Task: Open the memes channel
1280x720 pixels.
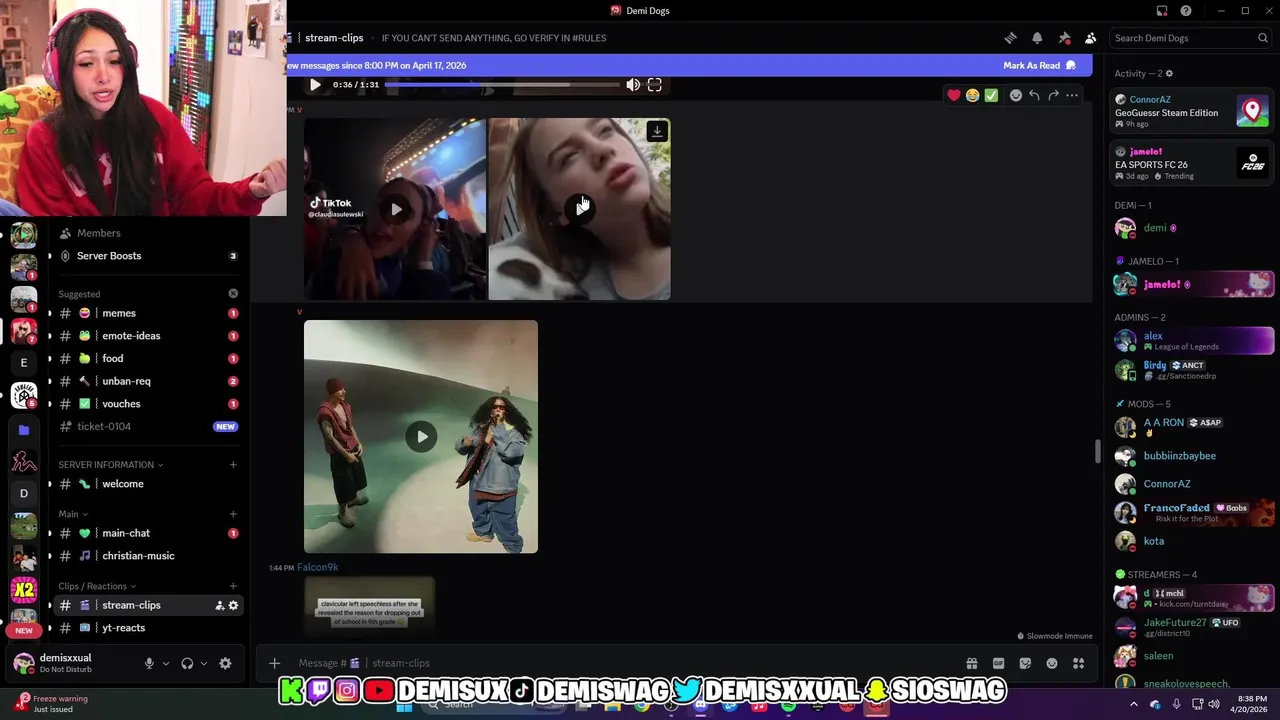Action: pyautogui.click(x=146, y=313)
